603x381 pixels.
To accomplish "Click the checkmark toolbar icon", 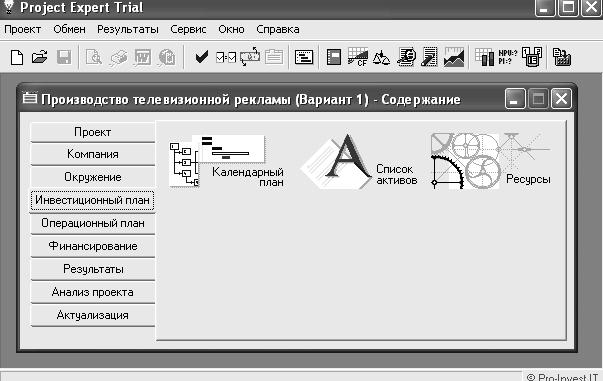I will [x=202, y=57].
